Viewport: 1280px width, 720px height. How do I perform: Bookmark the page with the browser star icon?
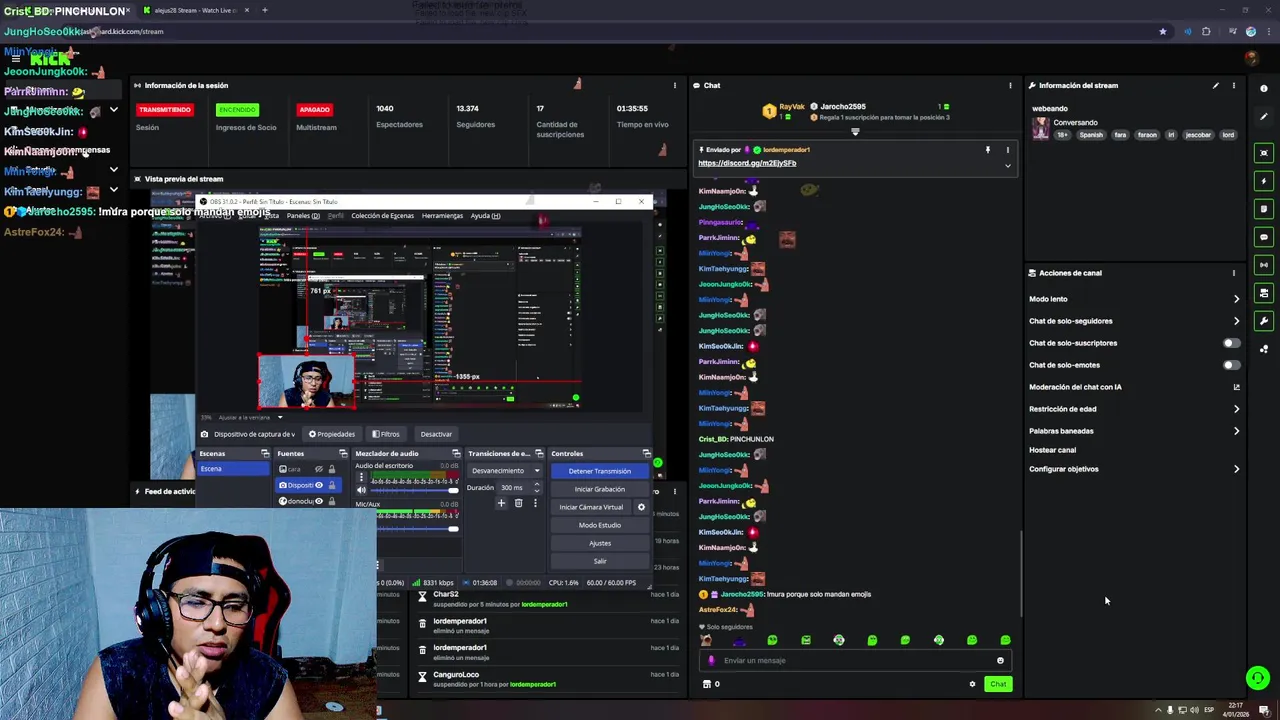pos(1162,31)
